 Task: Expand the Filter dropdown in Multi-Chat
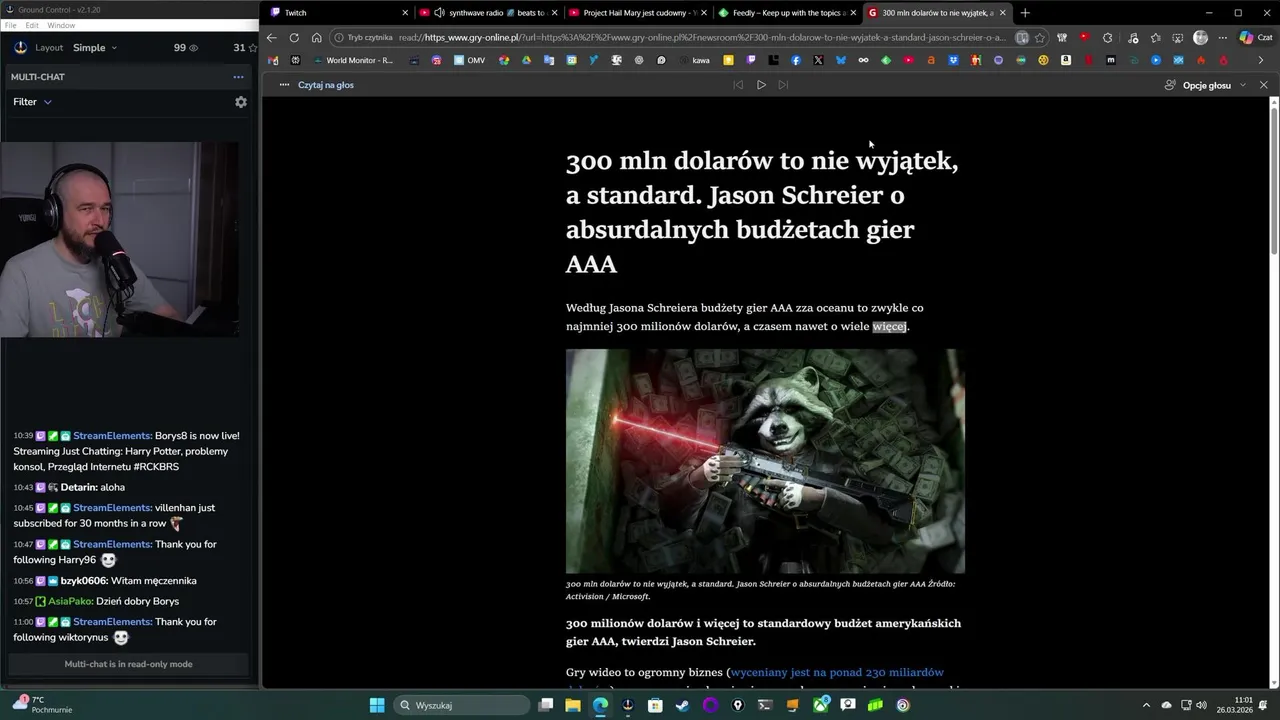coord(32,102)
